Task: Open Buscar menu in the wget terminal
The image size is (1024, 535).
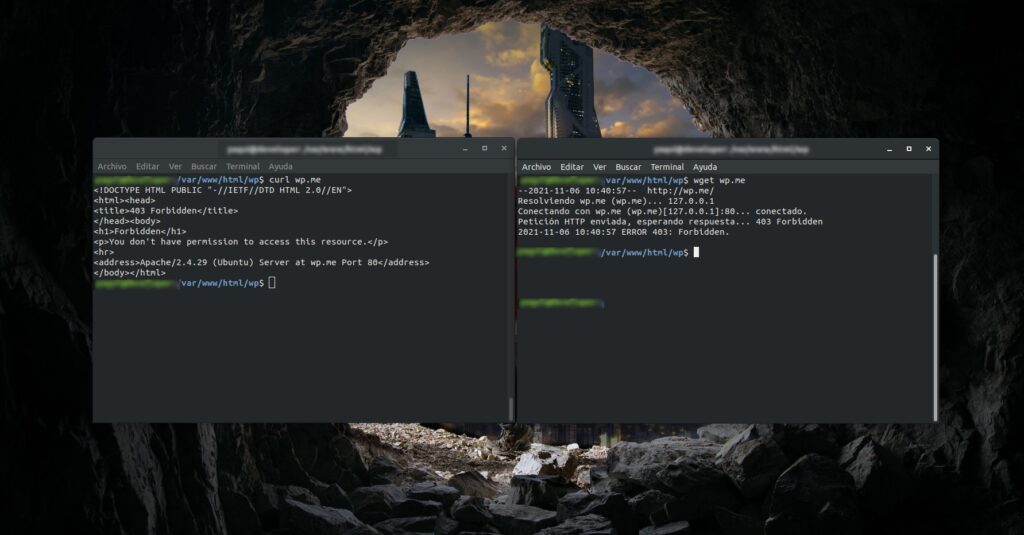Action: click(629, 167)
